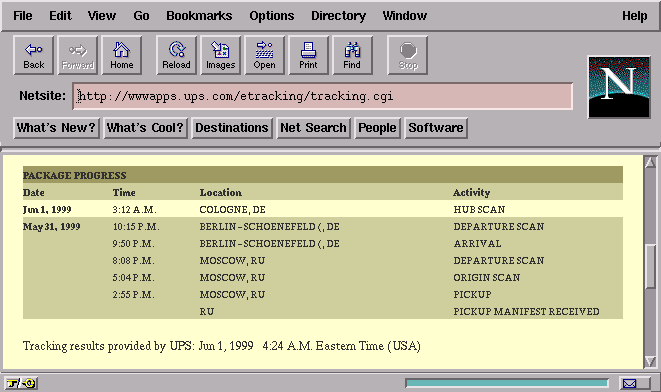The width and height of the screenshot is (661, 392).
Task: Click the What's Cool? directory button
Action: [x=145, y=128]
